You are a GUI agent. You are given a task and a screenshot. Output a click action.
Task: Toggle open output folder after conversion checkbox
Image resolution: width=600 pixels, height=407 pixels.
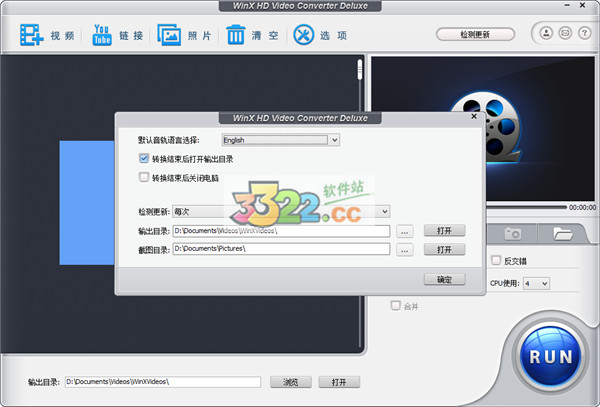coord(144,158)
